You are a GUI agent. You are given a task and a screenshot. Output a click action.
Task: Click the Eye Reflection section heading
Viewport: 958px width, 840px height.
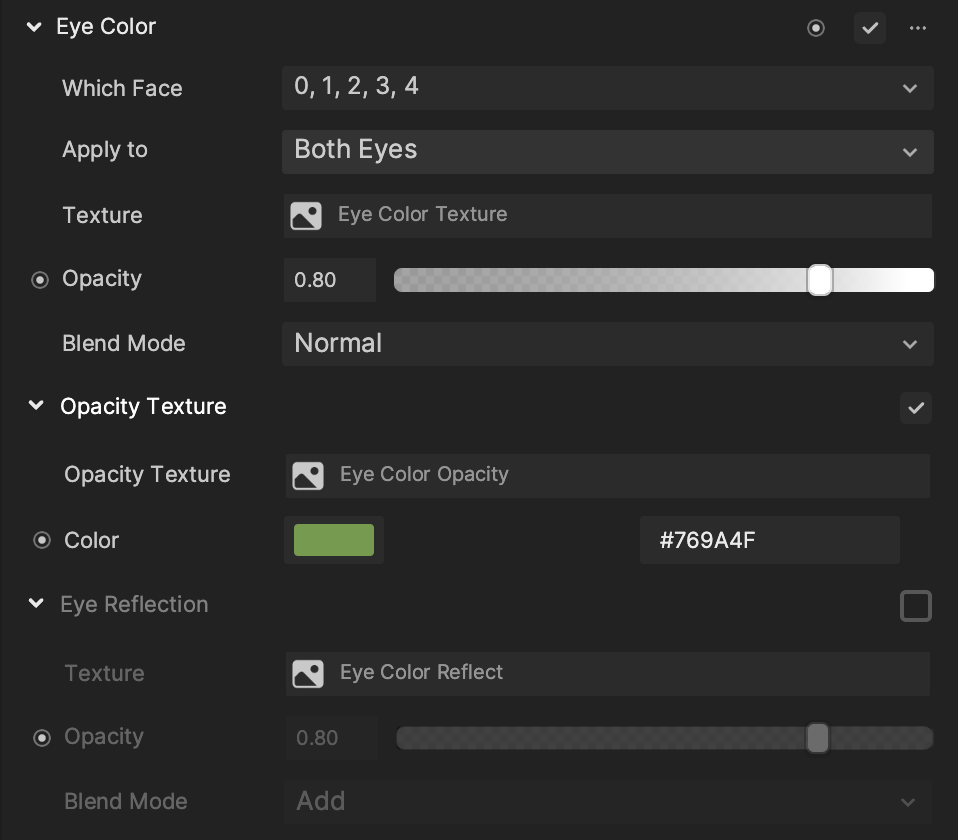pos(134,605)
